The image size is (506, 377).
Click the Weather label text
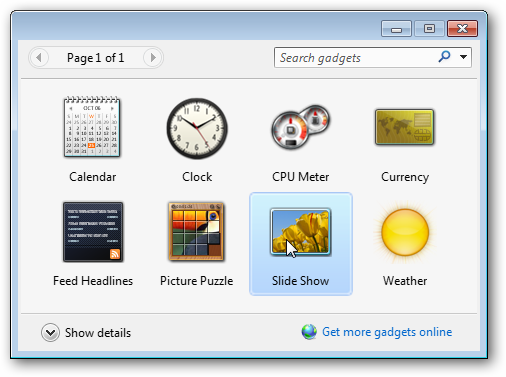tap(405, 281)
